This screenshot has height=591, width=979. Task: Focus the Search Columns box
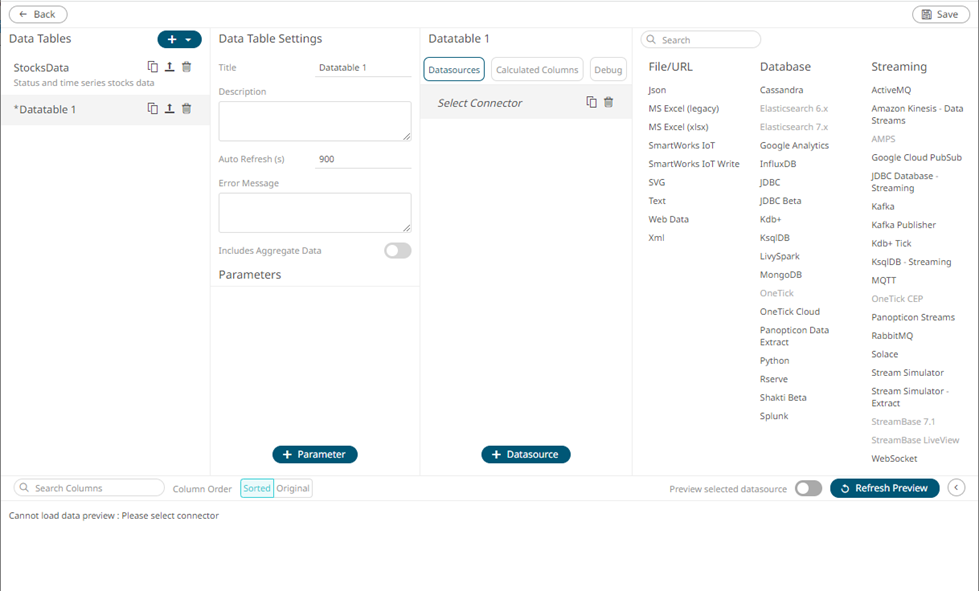pos(89,488)
